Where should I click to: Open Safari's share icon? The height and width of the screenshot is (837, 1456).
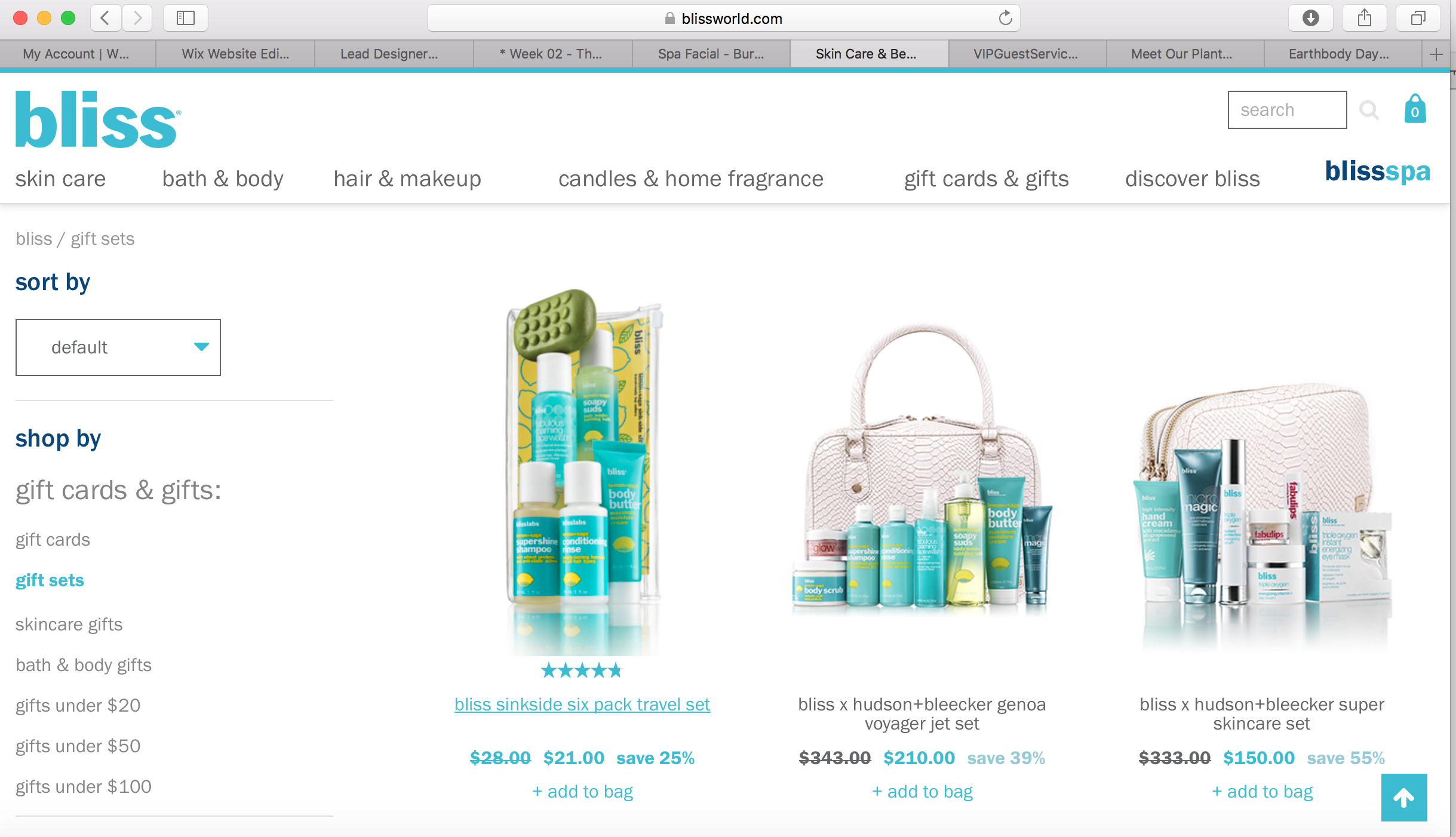1365,18
